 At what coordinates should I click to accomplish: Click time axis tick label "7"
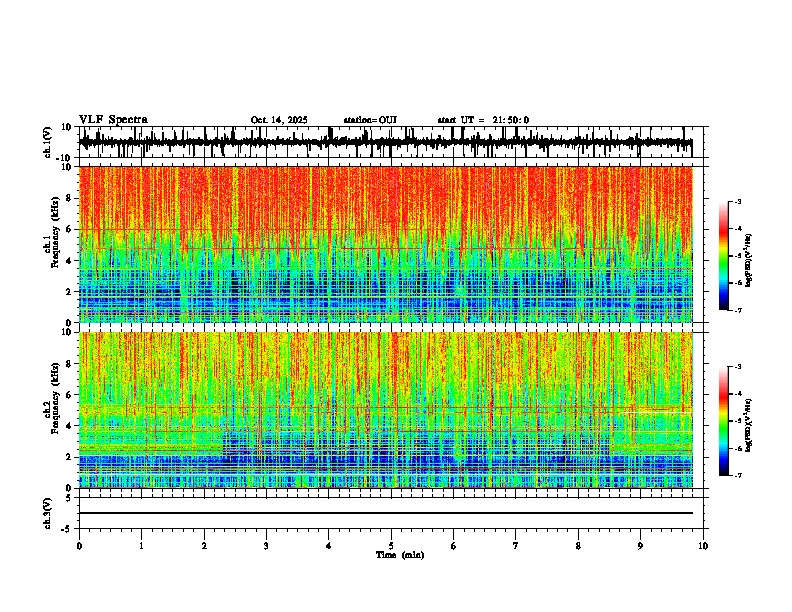[x=516, y=546]
